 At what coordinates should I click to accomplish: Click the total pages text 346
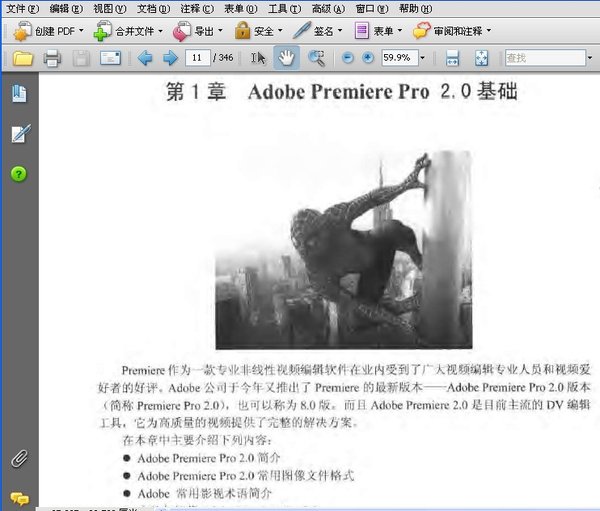226,58
